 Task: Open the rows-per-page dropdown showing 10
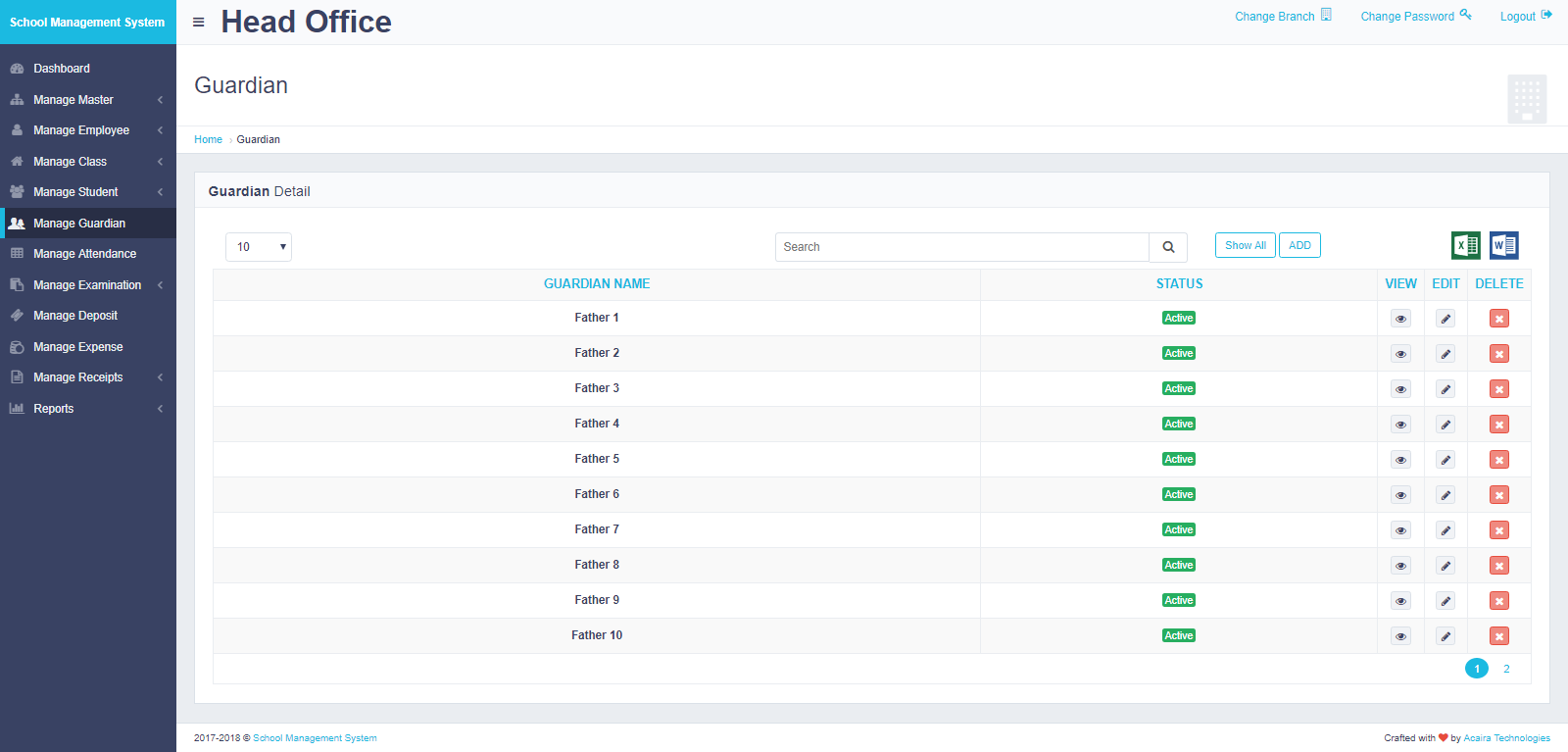259,247
